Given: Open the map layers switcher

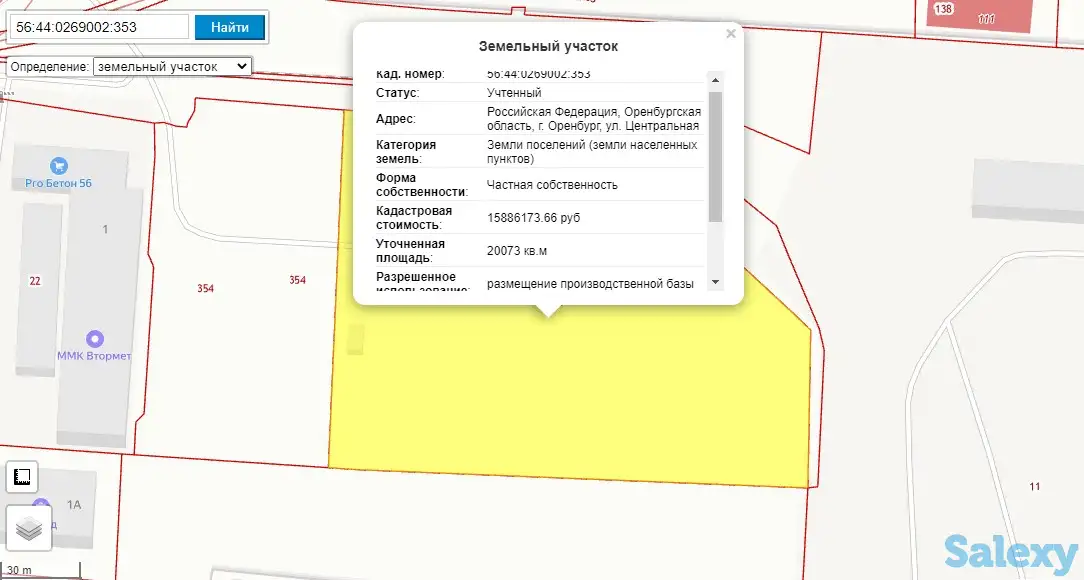Looking at the screenshot, I should click(x=27, y=527).
